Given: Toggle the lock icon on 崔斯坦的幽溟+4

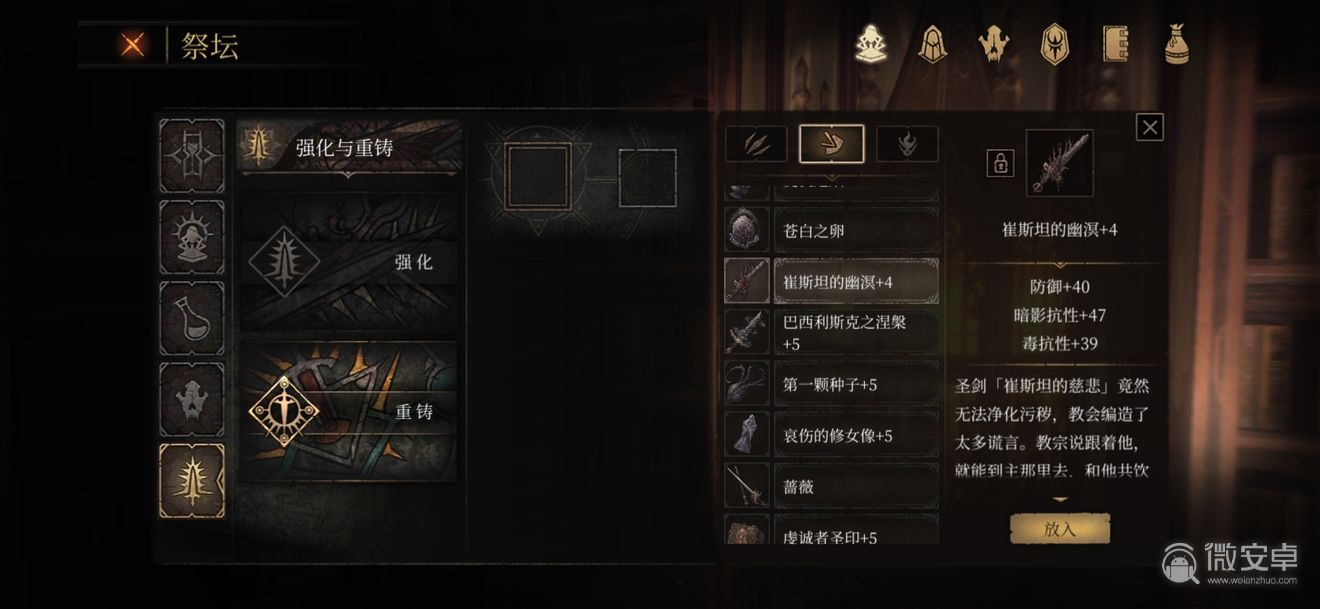Looking at the screenshot, I should click(999, 162).
